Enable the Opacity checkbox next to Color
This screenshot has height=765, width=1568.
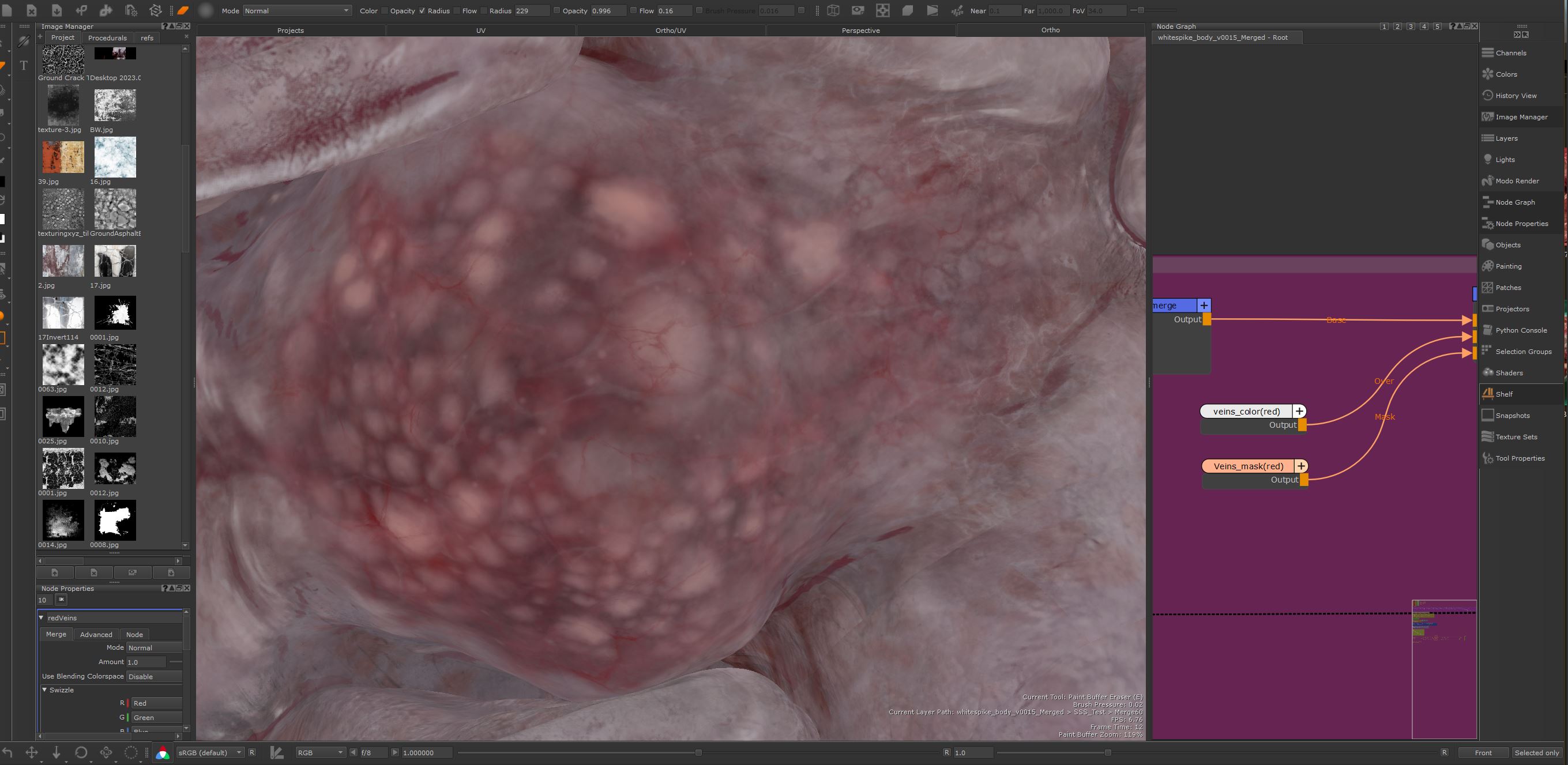[x=384, y=10]
